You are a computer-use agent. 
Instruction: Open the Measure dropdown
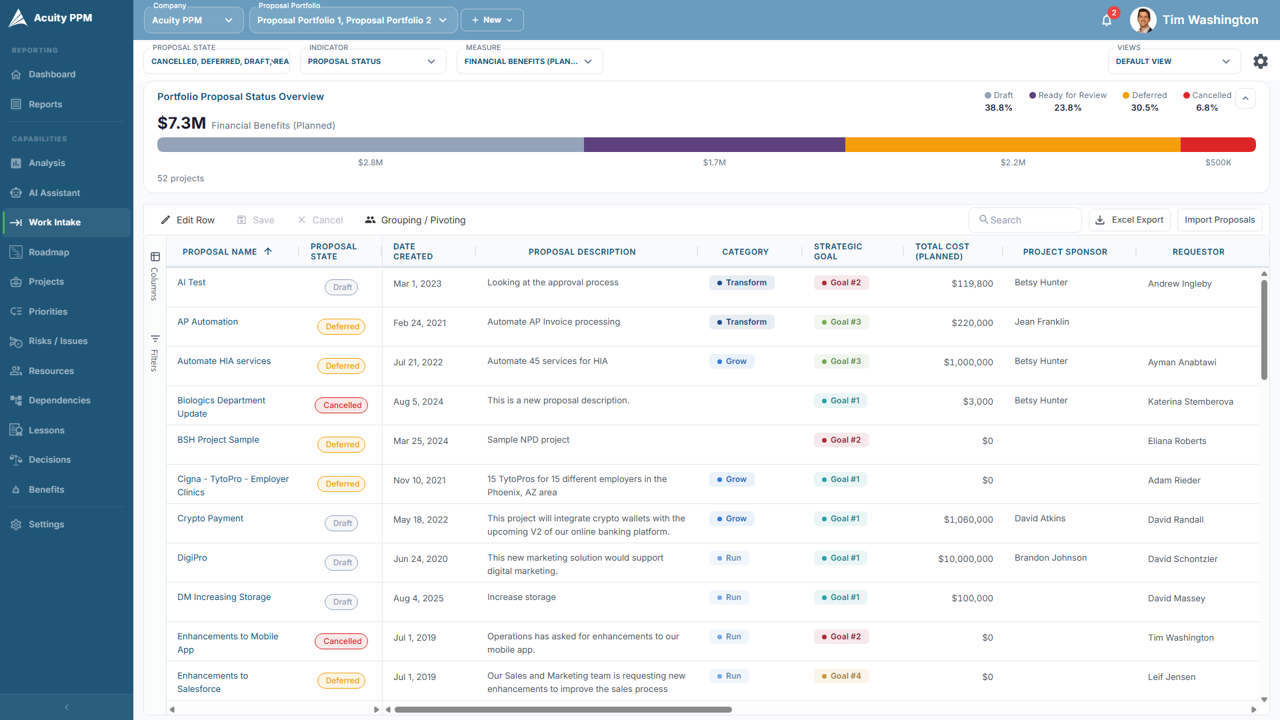coord(530,61)
